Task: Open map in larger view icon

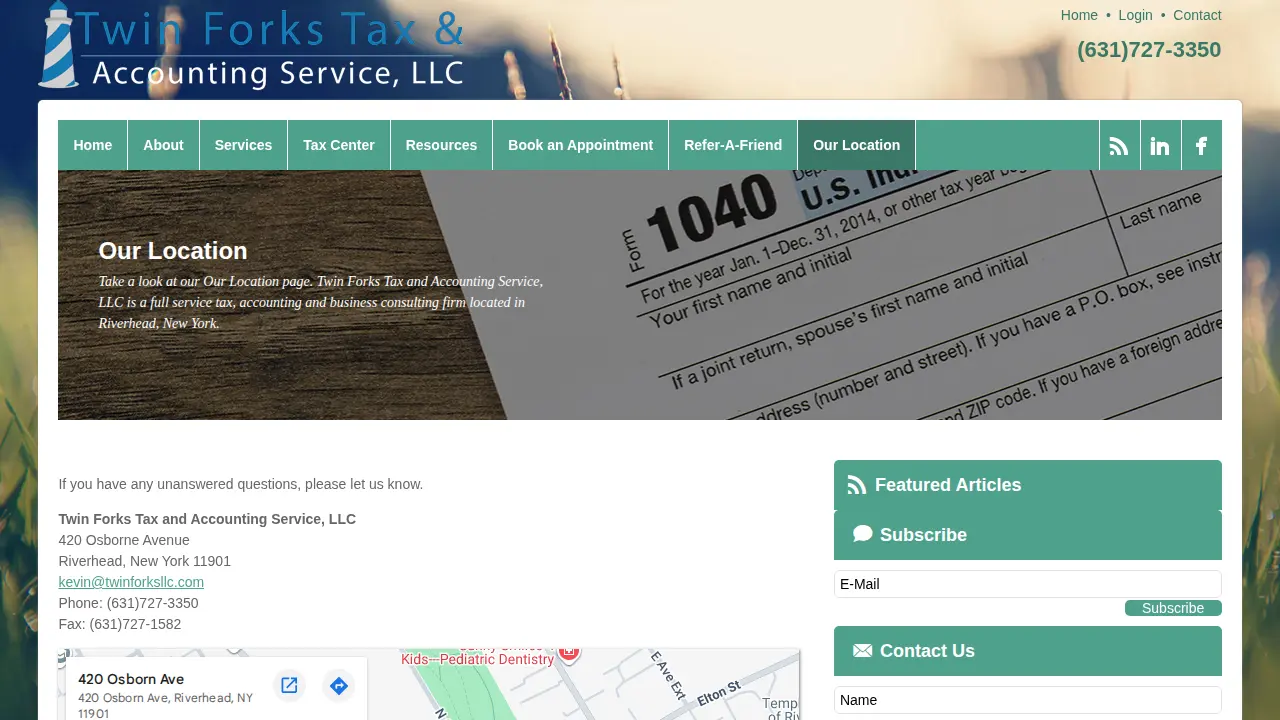Action: (289, 685)
